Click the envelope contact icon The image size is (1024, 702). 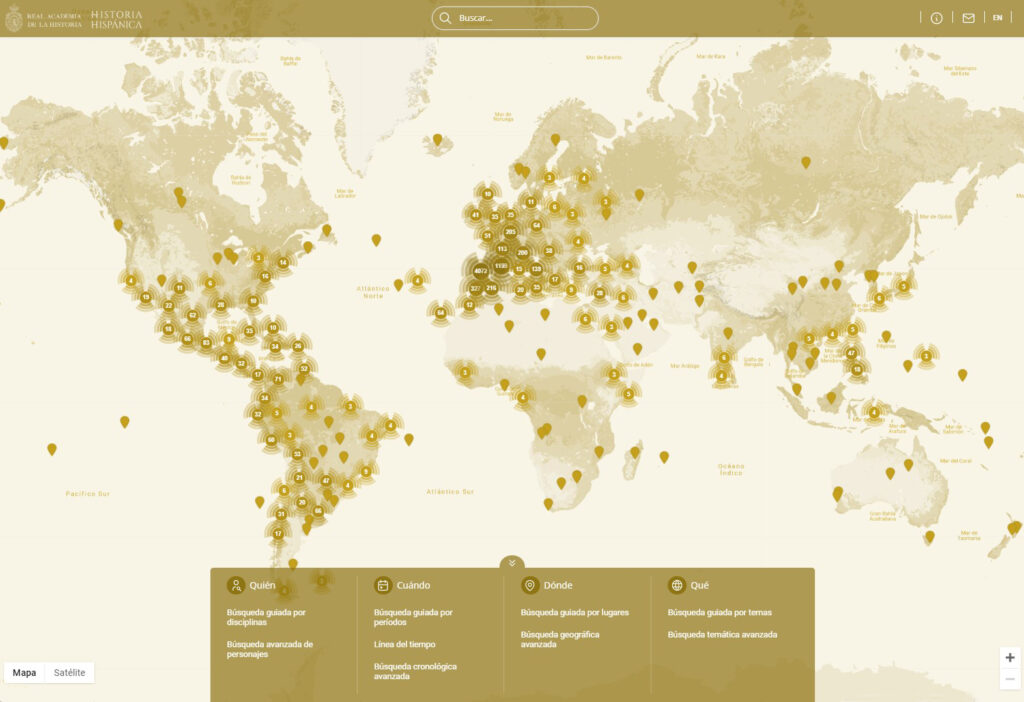point(968,18)
